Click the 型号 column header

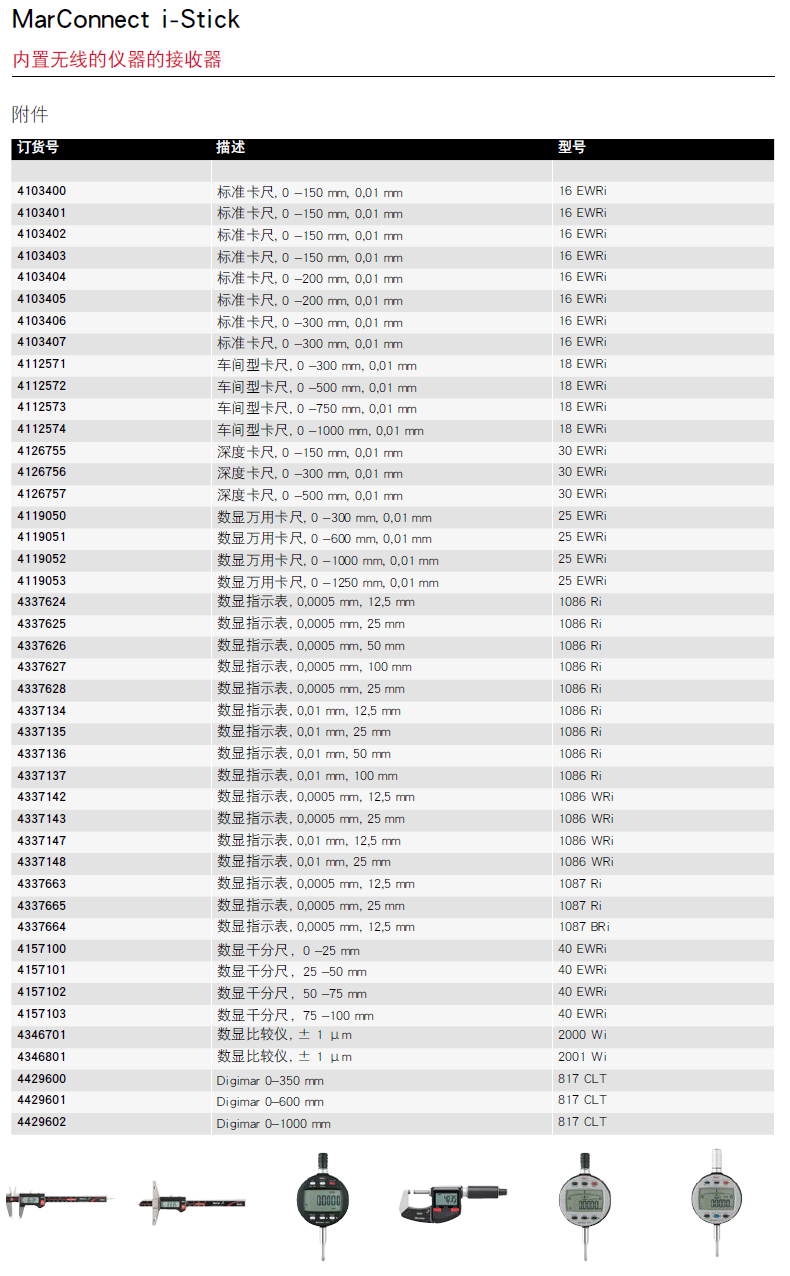(572, 148)
